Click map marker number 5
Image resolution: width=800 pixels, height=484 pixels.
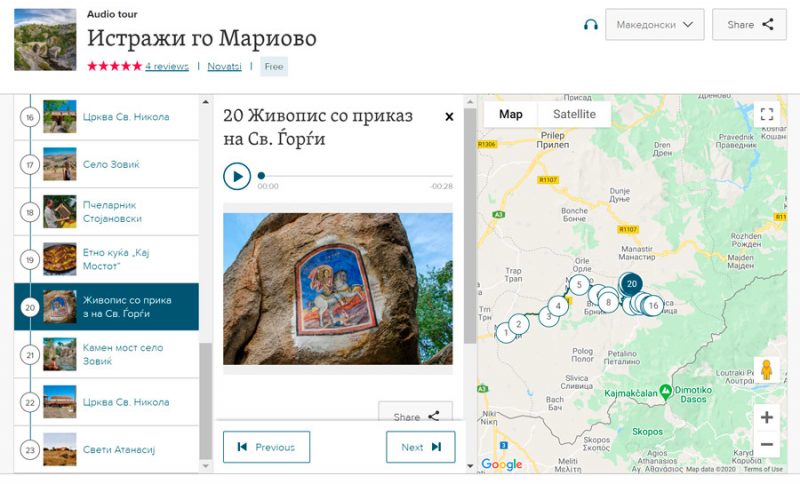pos(579,285)
